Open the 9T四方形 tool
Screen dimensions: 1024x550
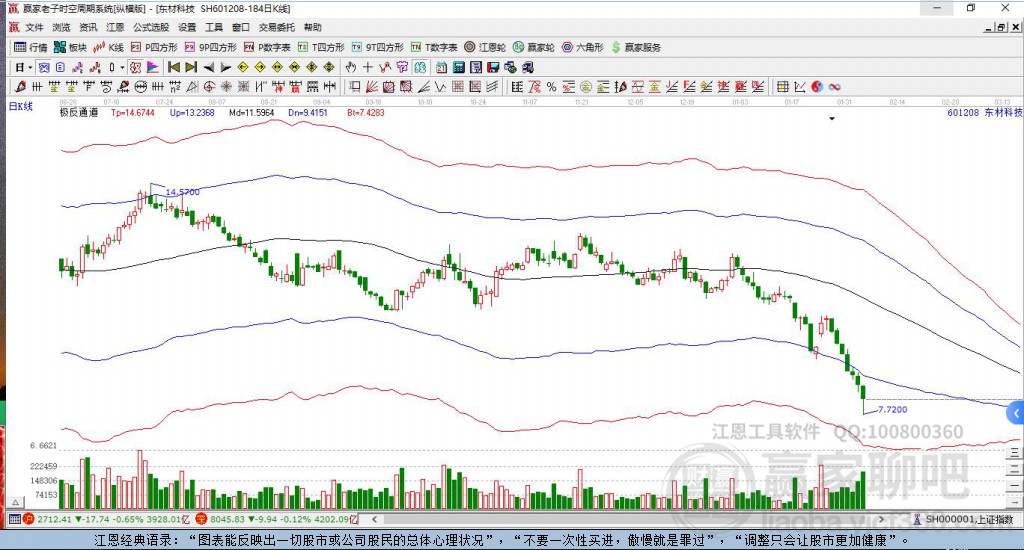(x=377, y=47)
